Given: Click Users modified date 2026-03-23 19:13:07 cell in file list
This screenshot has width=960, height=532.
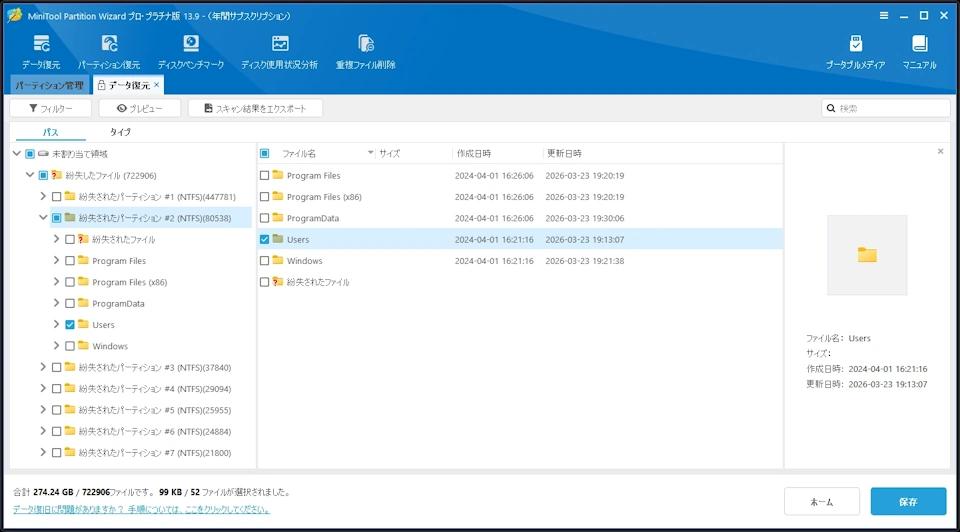Looking at the screenshot, I should (x=585, y=239).
